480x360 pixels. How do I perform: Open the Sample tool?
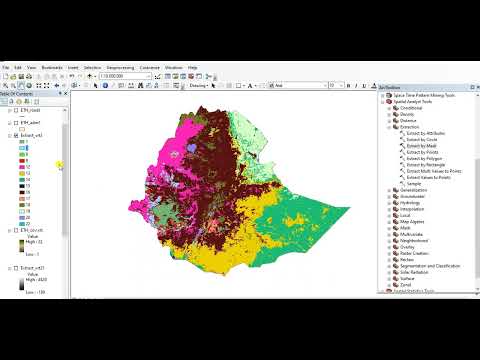coord(414,184)
